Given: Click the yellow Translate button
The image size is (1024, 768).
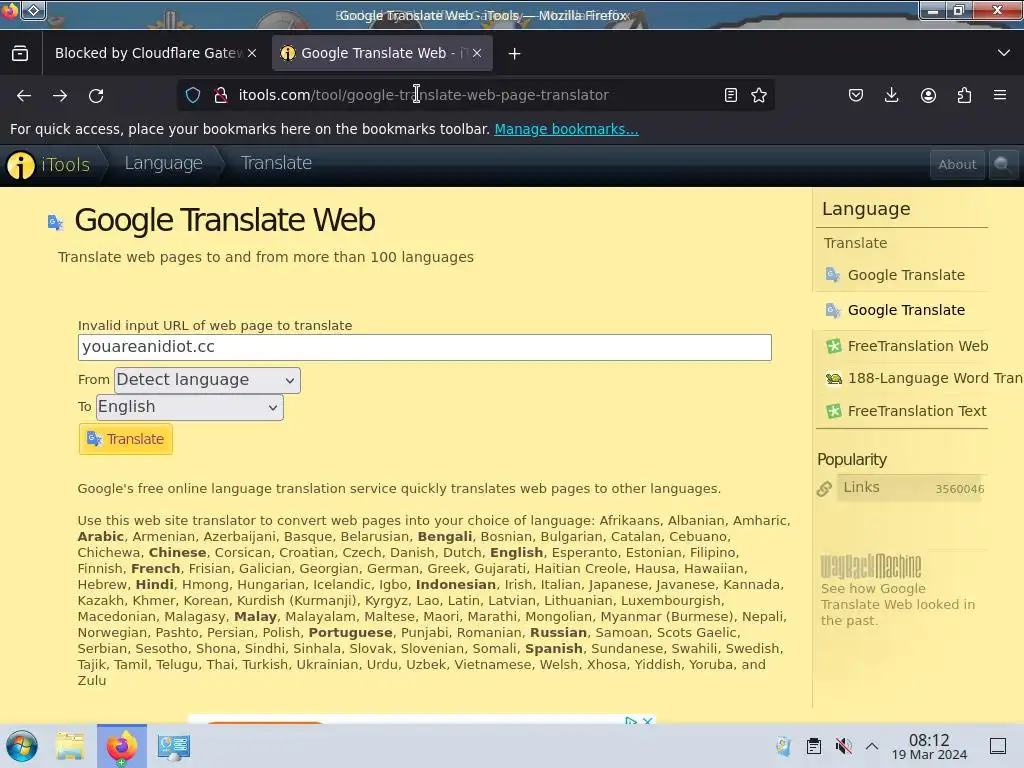Looking at the screenshot, I should [125, 439].
